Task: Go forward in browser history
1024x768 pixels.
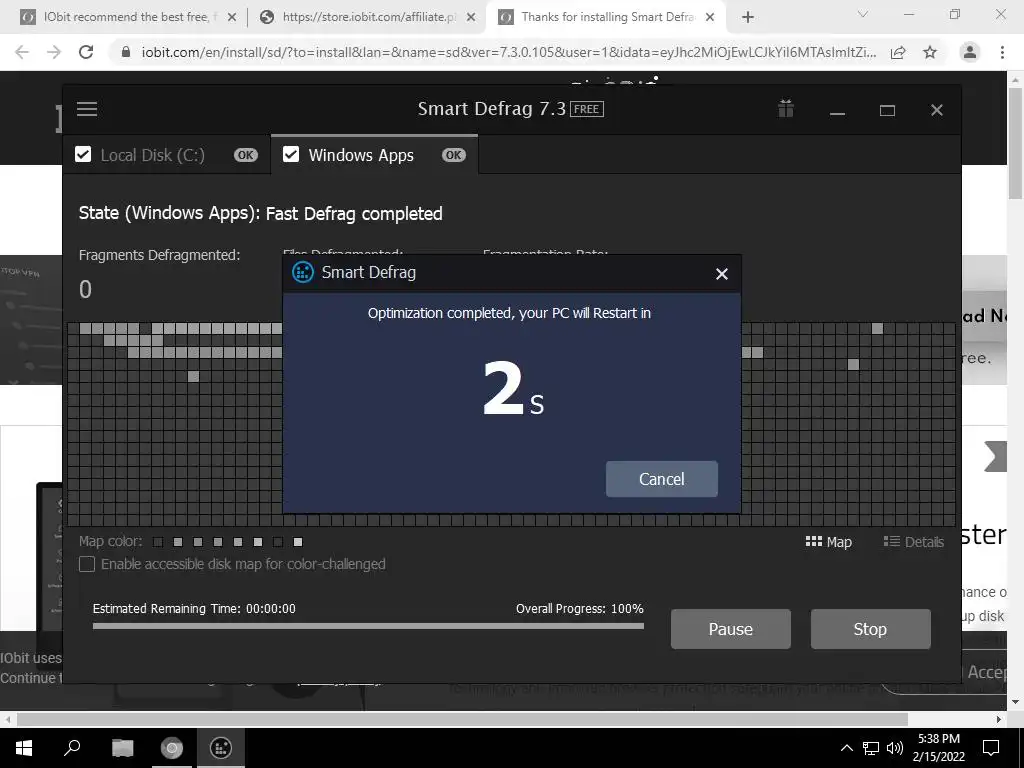Action: [x=54, y=52]
